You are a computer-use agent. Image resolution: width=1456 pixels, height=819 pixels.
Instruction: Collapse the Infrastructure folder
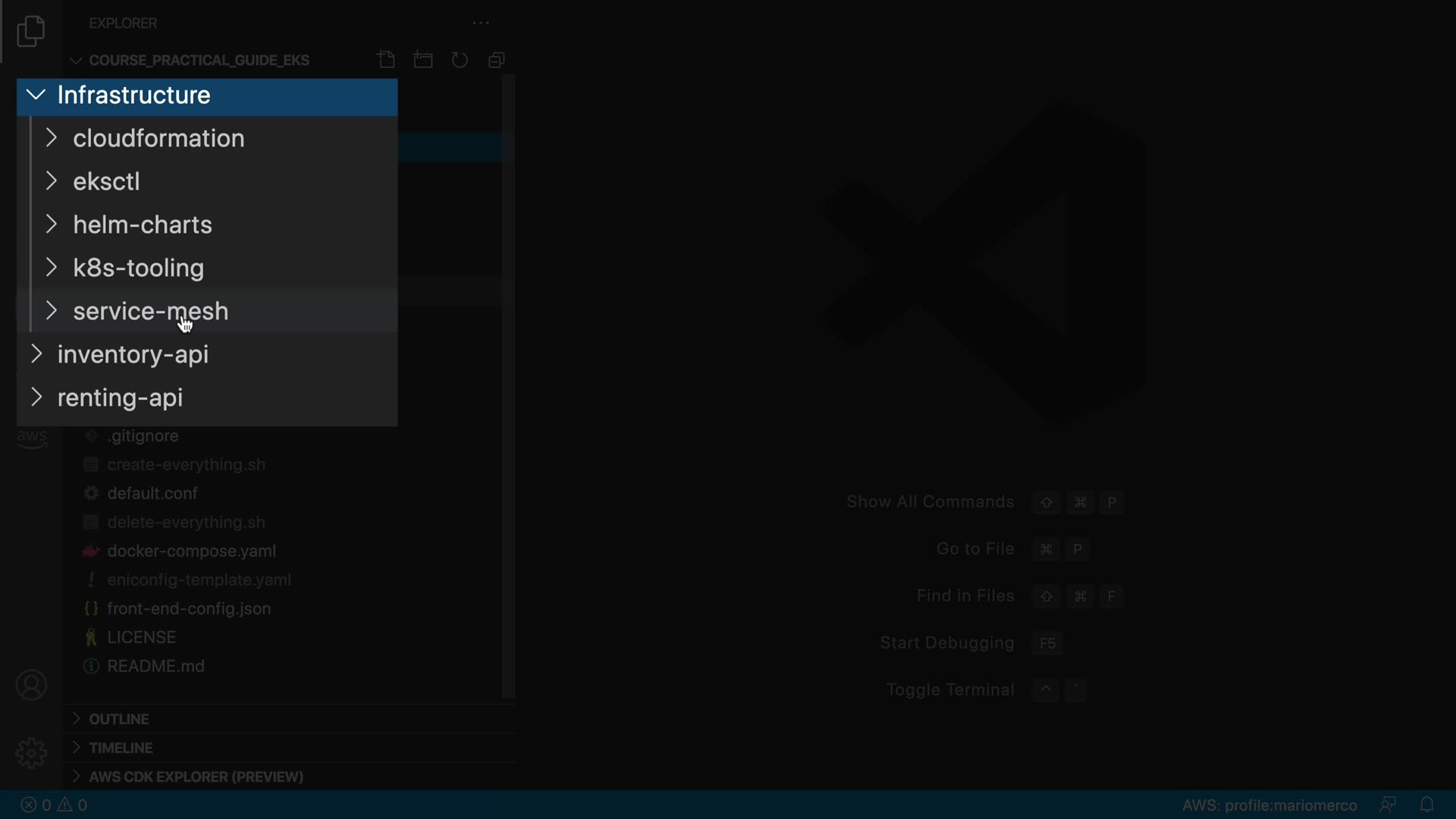(36, 95)
